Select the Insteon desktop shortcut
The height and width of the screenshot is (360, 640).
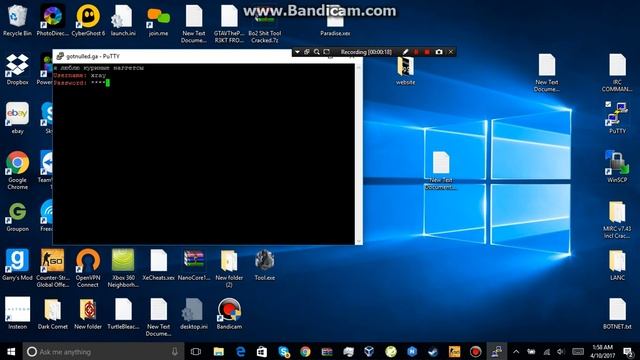17,313
